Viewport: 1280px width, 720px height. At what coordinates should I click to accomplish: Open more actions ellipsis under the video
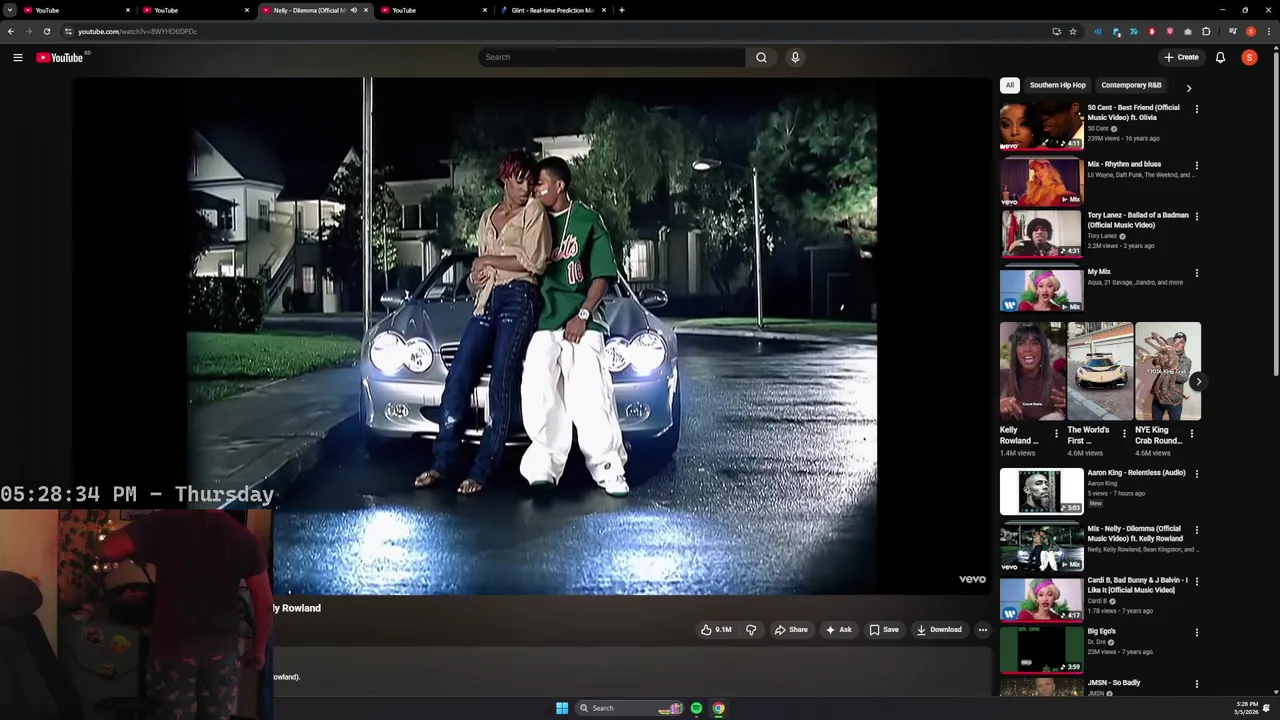click(x=983, y=630)
